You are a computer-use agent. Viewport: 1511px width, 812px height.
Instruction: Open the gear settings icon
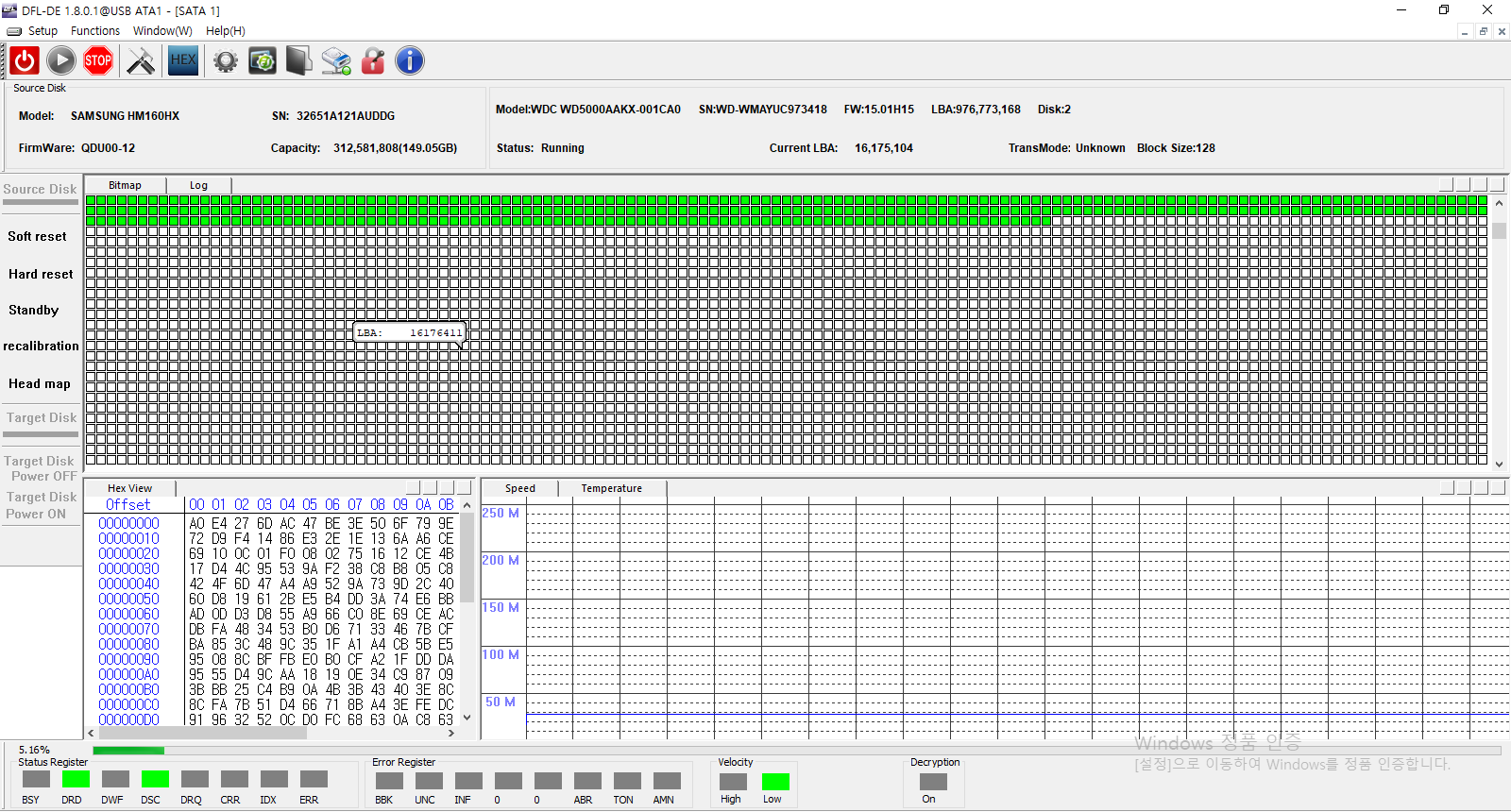click(x=225, y=61)
